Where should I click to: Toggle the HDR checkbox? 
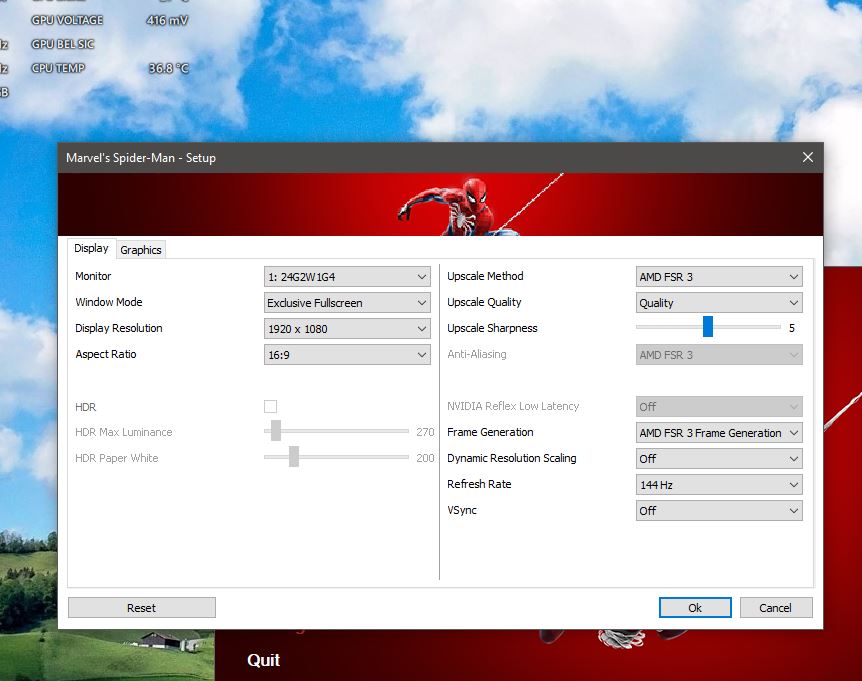(x=270, y=406)
